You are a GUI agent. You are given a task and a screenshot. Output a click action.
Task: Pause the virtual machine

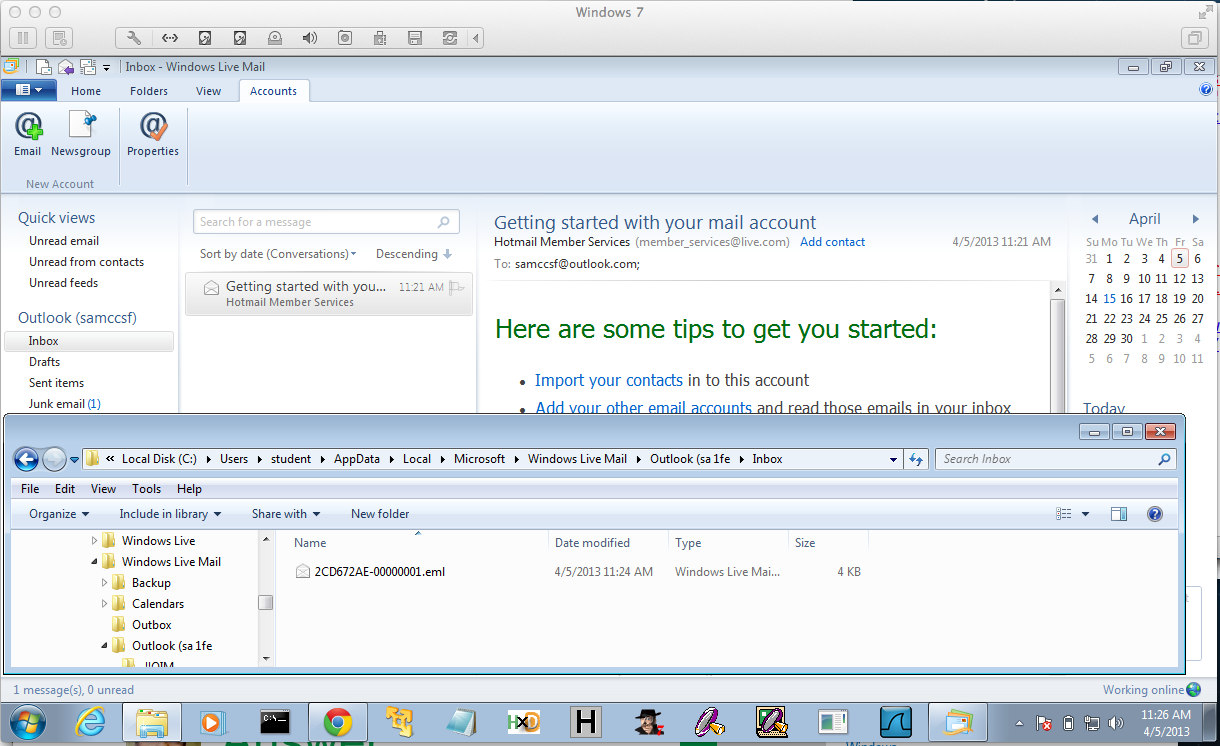23,38
